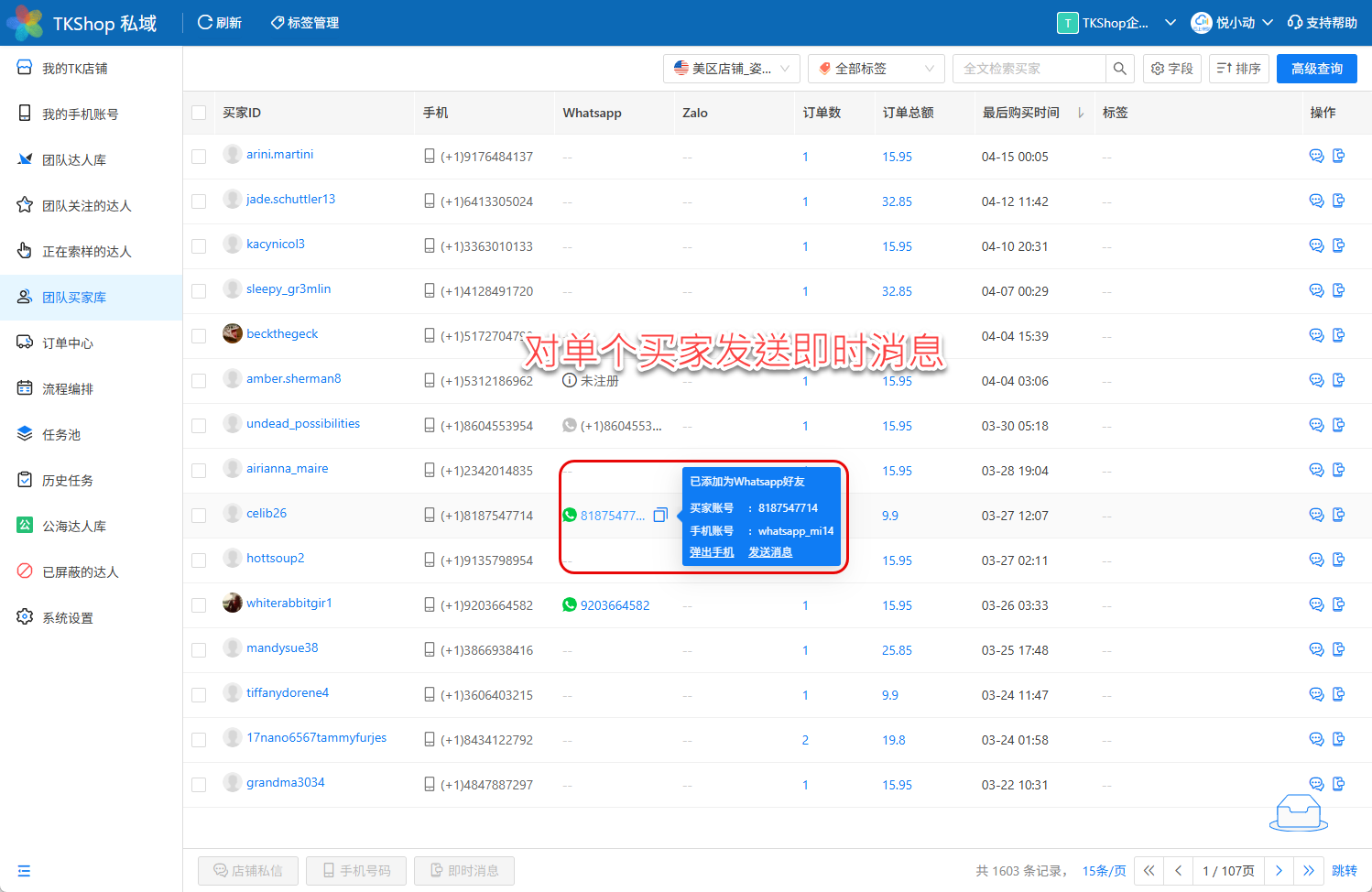The image size is (1372, 892).
Task: Click message-send icon for tiffanydorene4
Action: 1338,694
